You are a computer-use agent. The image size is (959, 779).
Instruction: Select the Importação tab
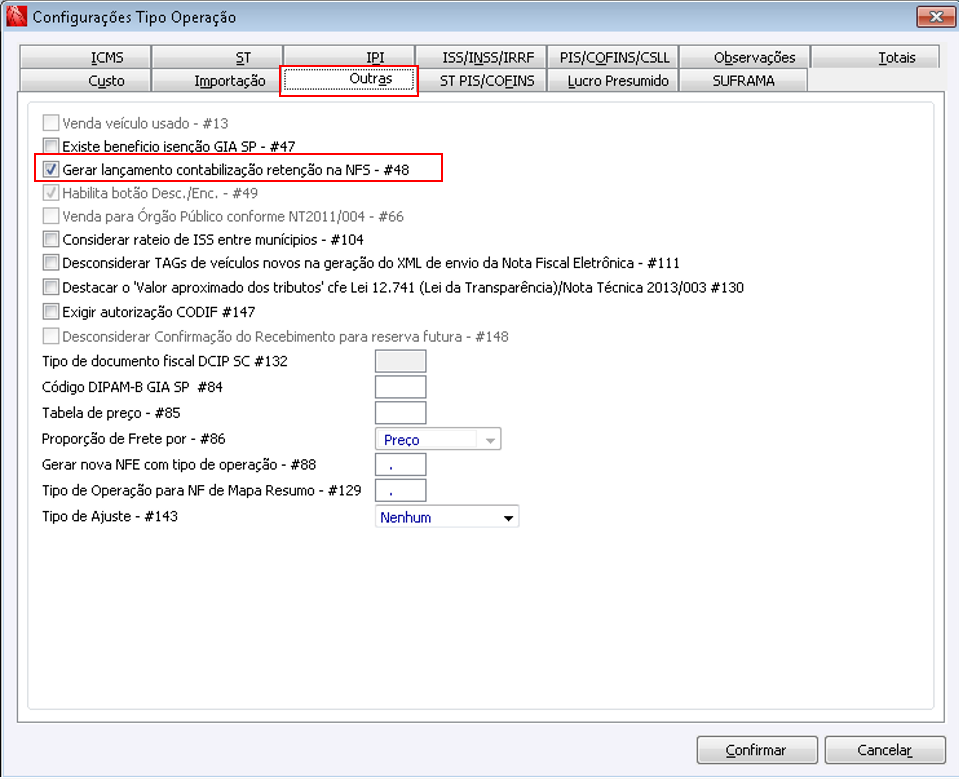[217, 81]
